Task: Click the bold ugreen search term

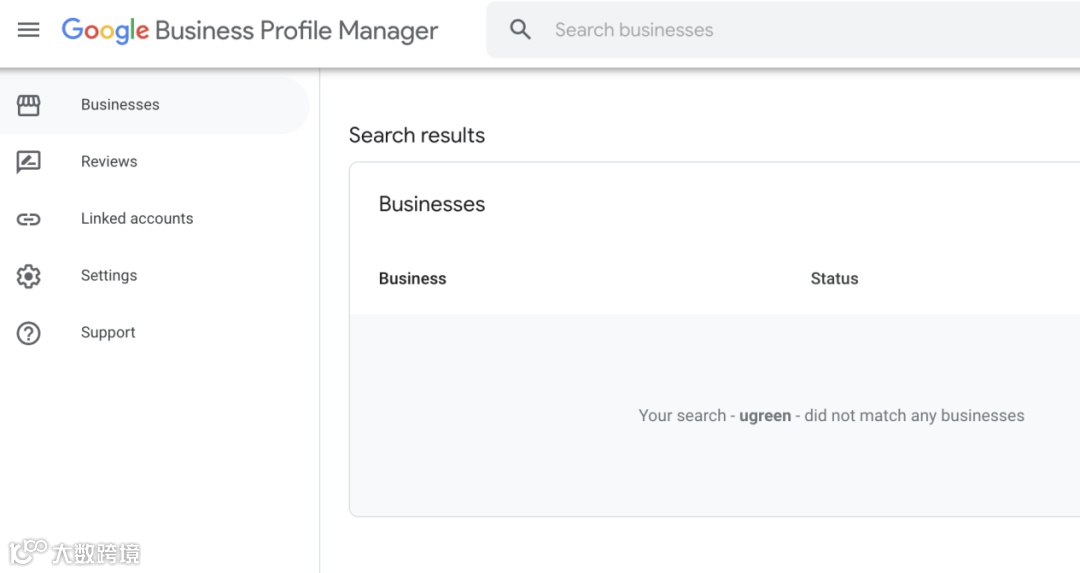Action: point(765,416)
